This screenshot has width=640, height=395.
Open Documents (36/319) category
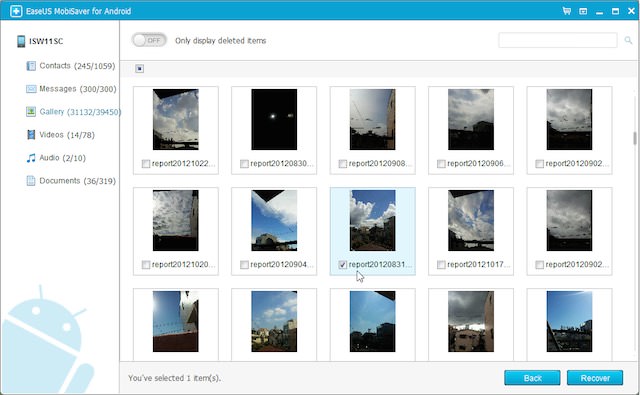coord(71,181)
